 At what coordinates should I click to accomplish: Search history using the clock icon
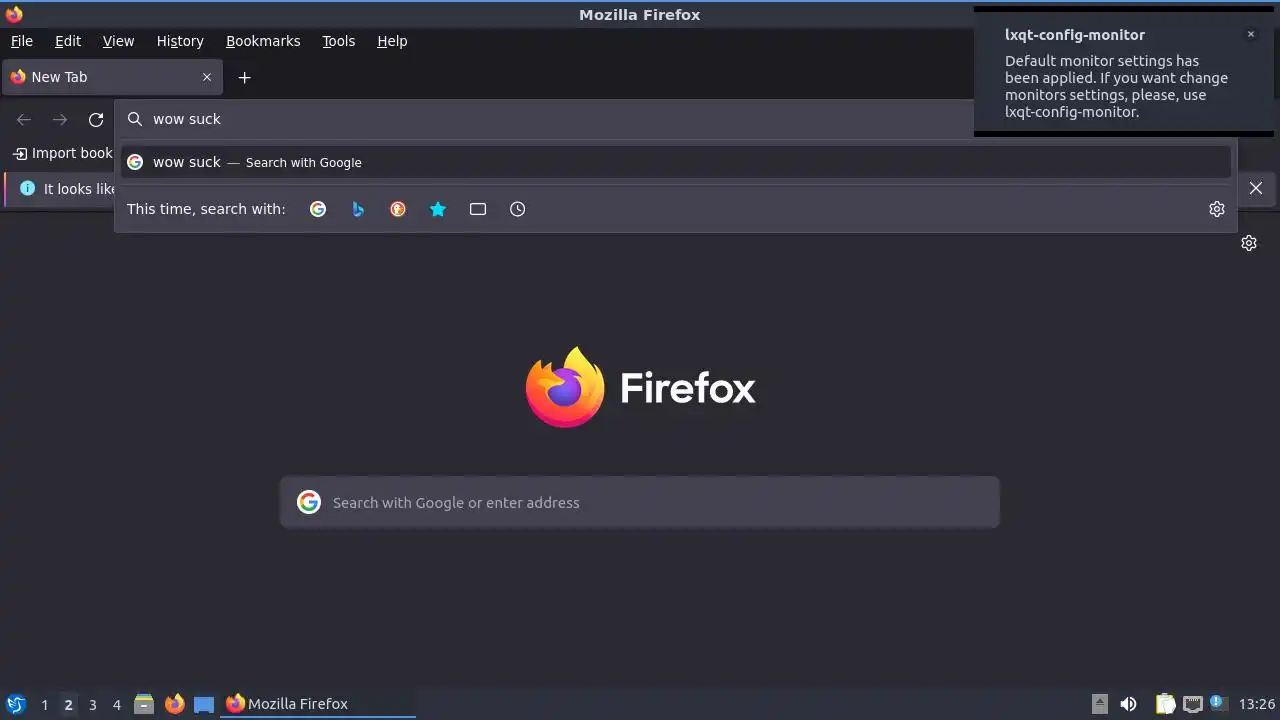(517, 209)
